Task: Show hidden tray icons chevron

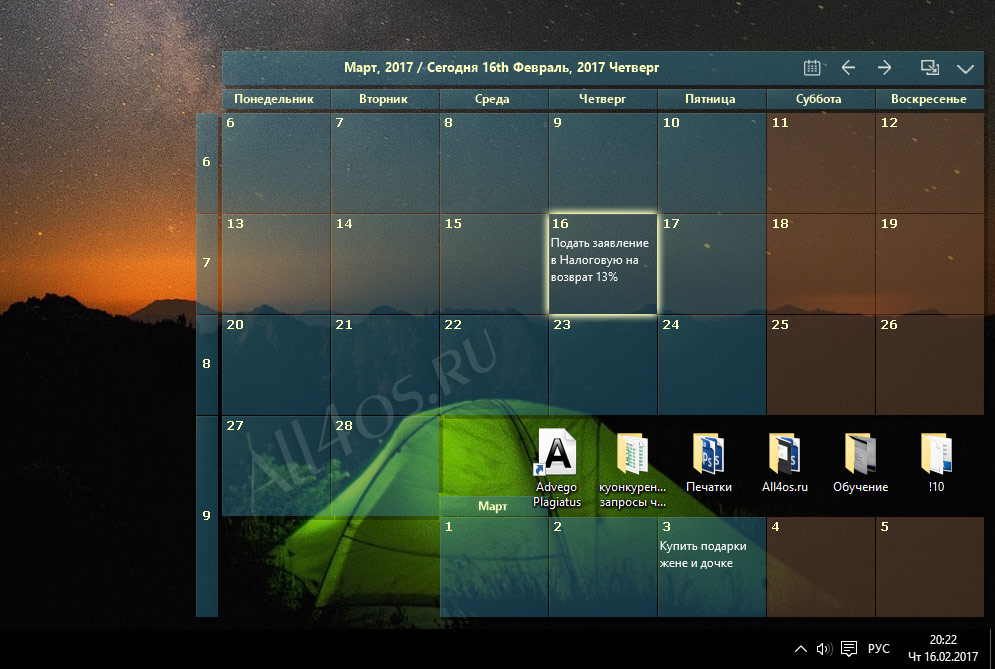Action: point(801,649)
